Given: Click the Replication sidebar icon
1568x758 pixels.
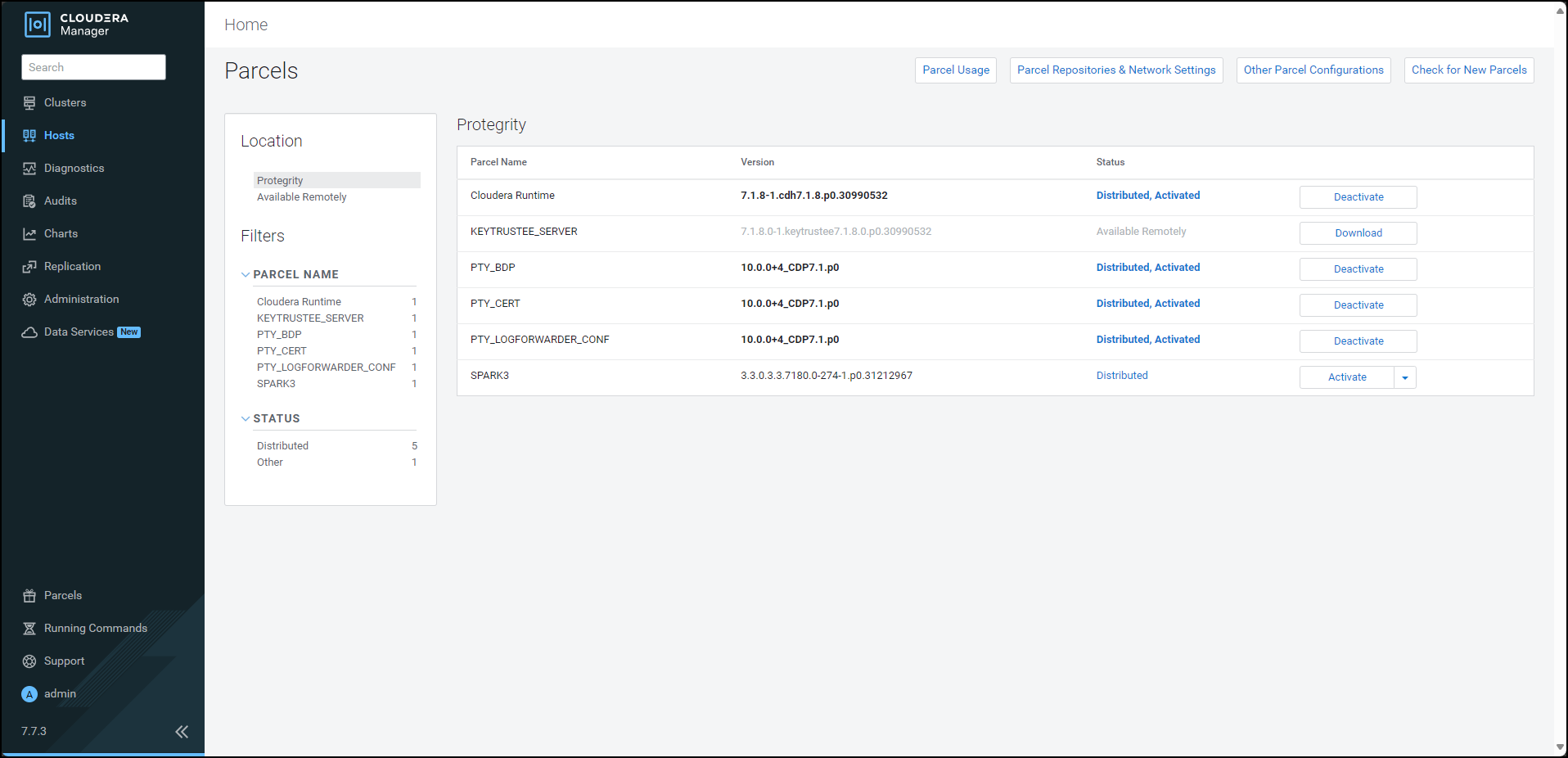Looking at the screenshot, I should click(x=29, y=267).
